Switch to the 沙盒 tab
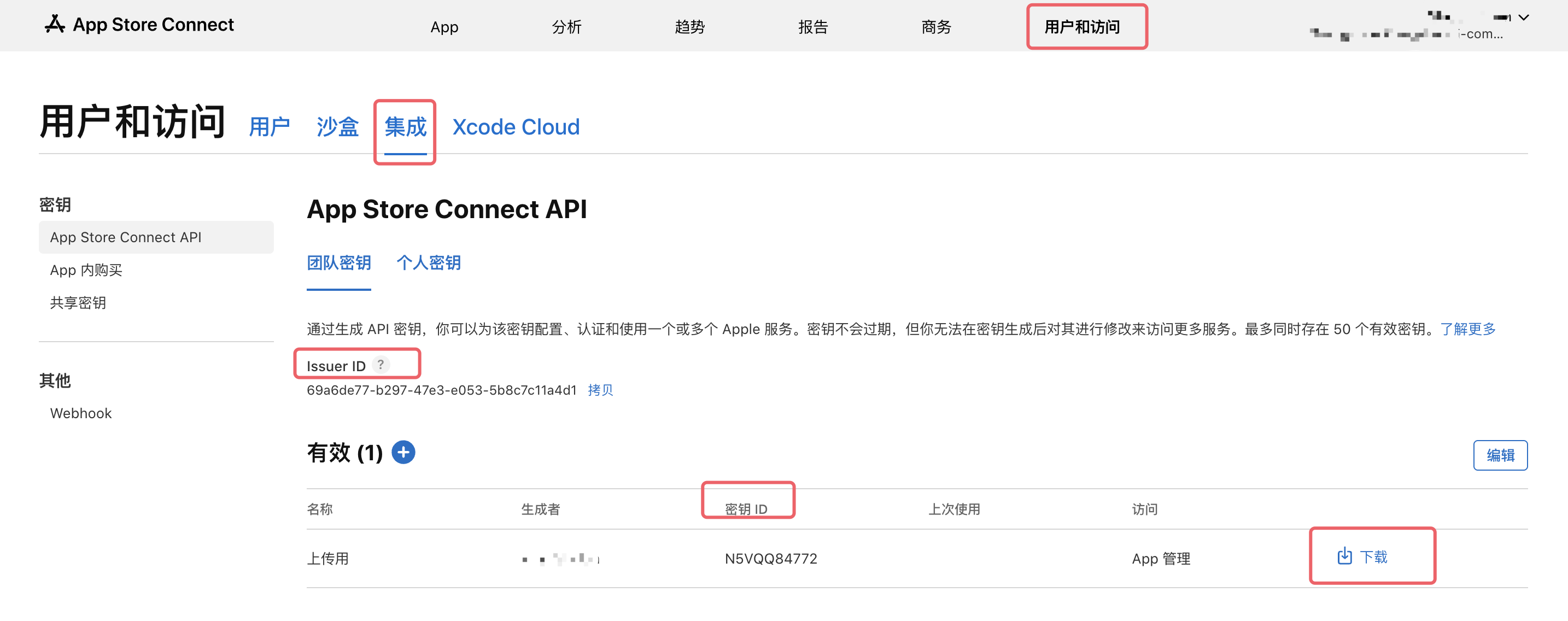 click(x=337, y=127)
